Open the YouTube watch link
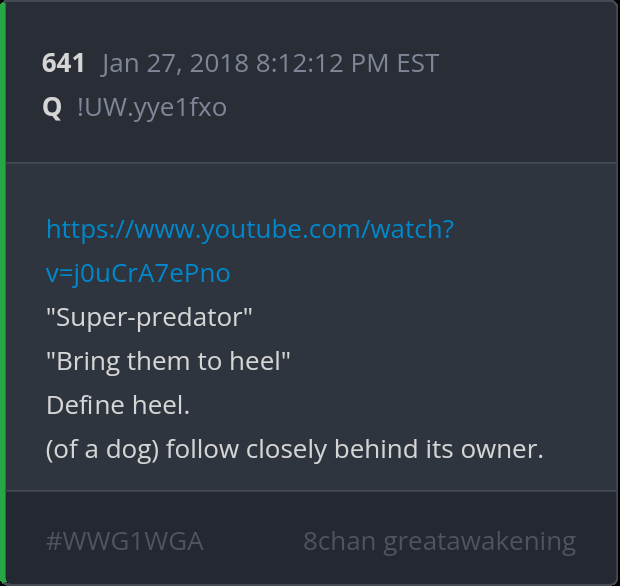Screen dimensions: 620x586 tap(250, 230)
